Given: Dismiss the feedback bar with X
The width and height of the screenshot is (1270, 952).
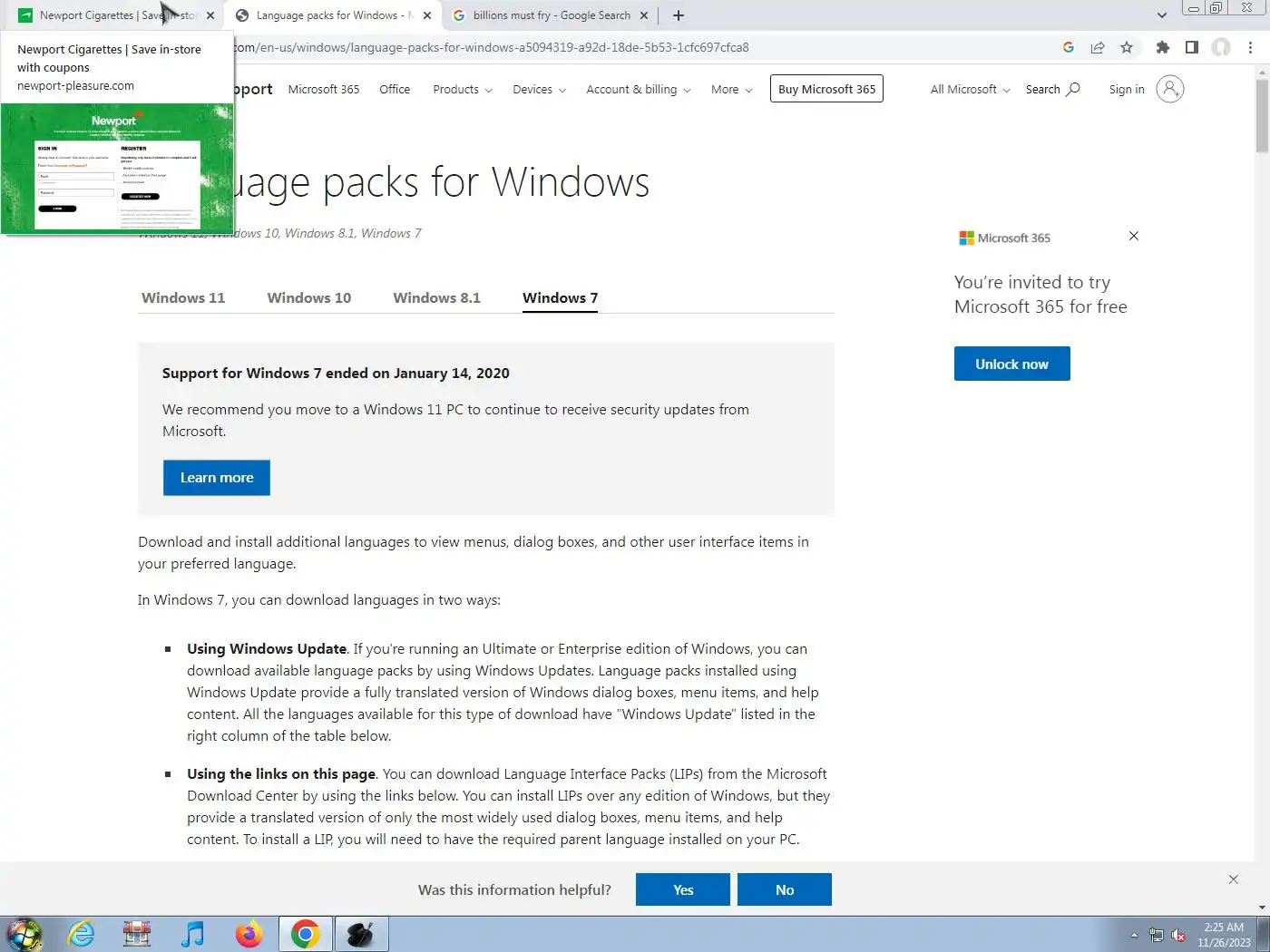Looking at the screenshot, I should (x=1234, y=879).
